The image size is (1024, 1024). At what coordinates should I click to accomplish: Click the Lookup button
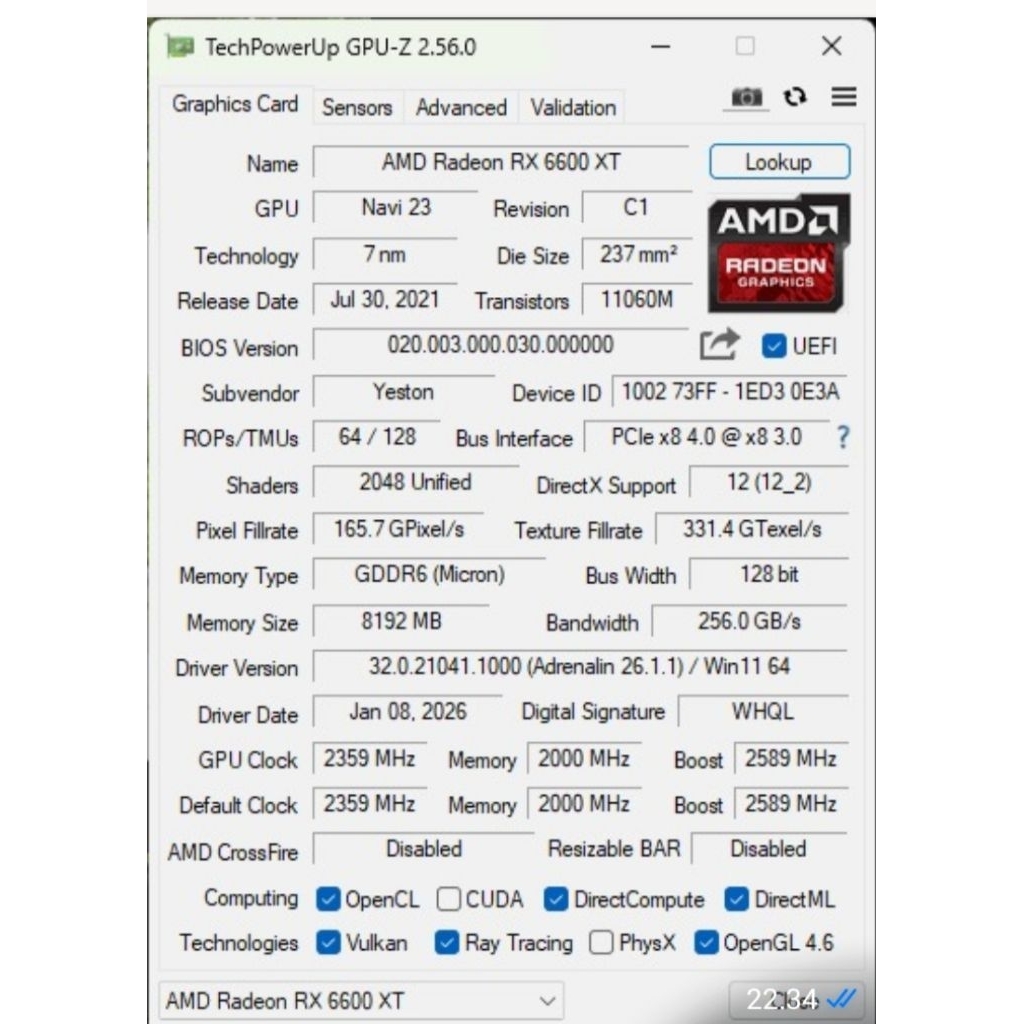tap(779, 161)
